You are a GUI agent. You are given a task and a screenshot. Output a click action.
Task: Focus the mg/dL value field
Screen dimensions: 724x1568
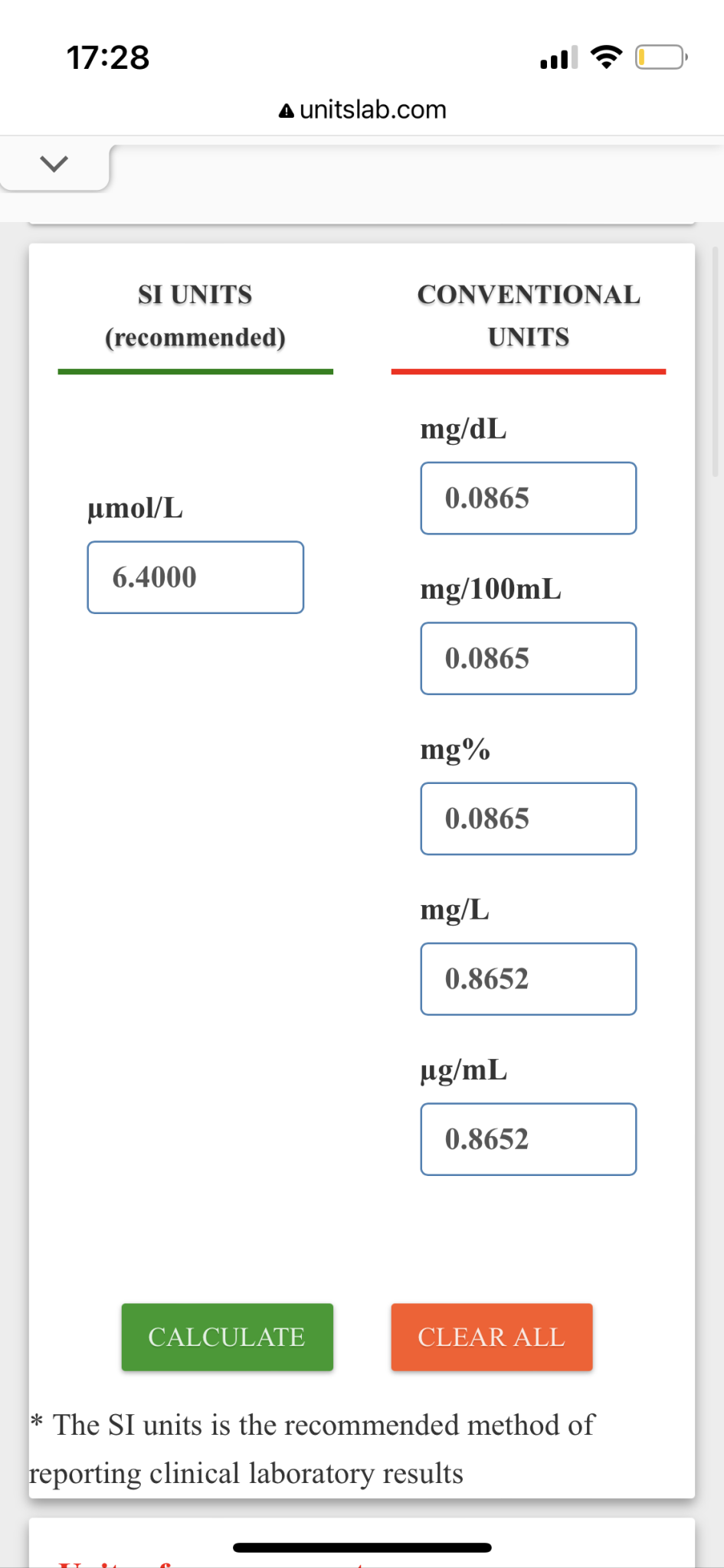[528, 498]
